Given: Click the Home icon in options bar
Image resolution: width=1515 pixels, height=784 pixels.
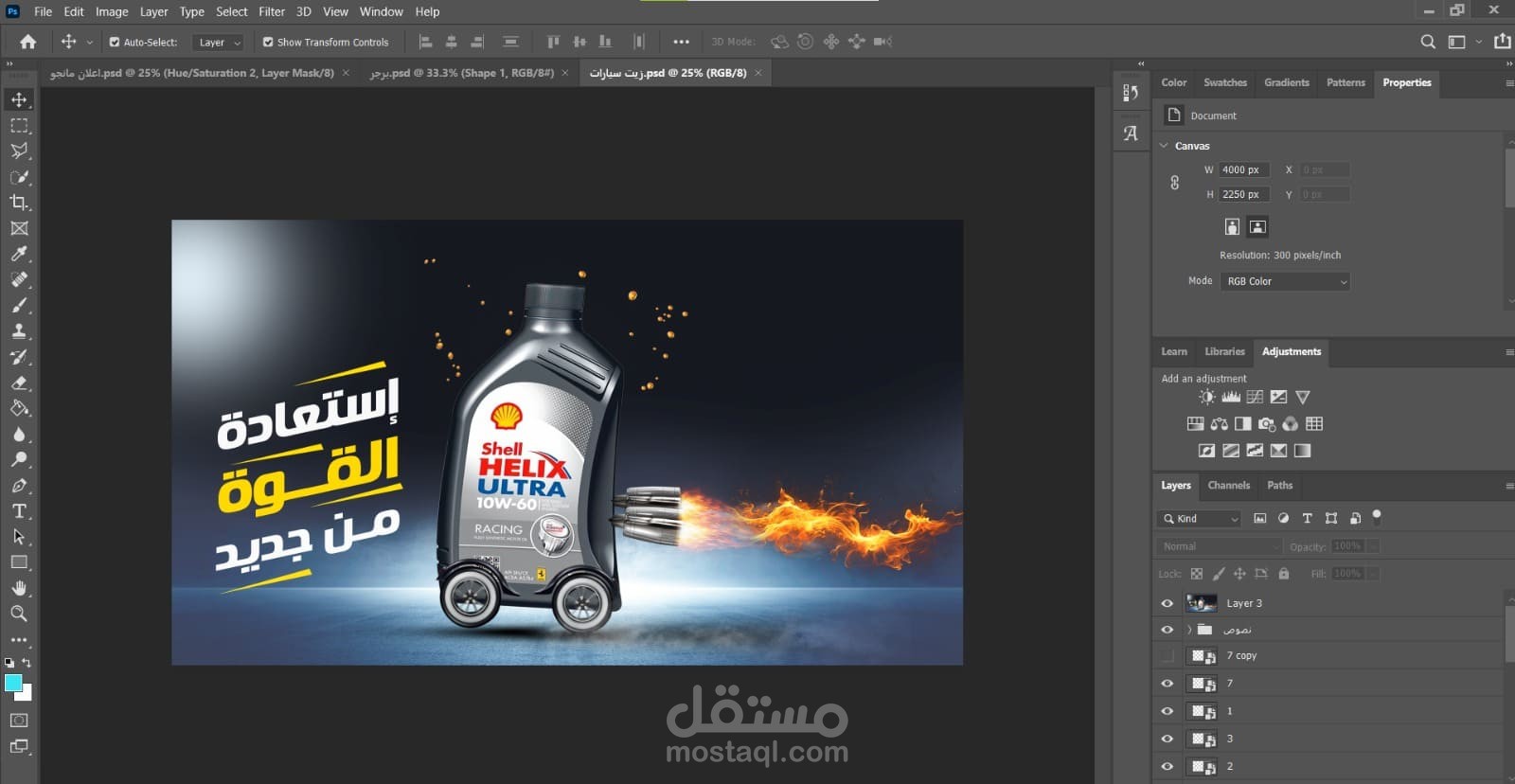Looking at the screenshot, I should (28, 42).
